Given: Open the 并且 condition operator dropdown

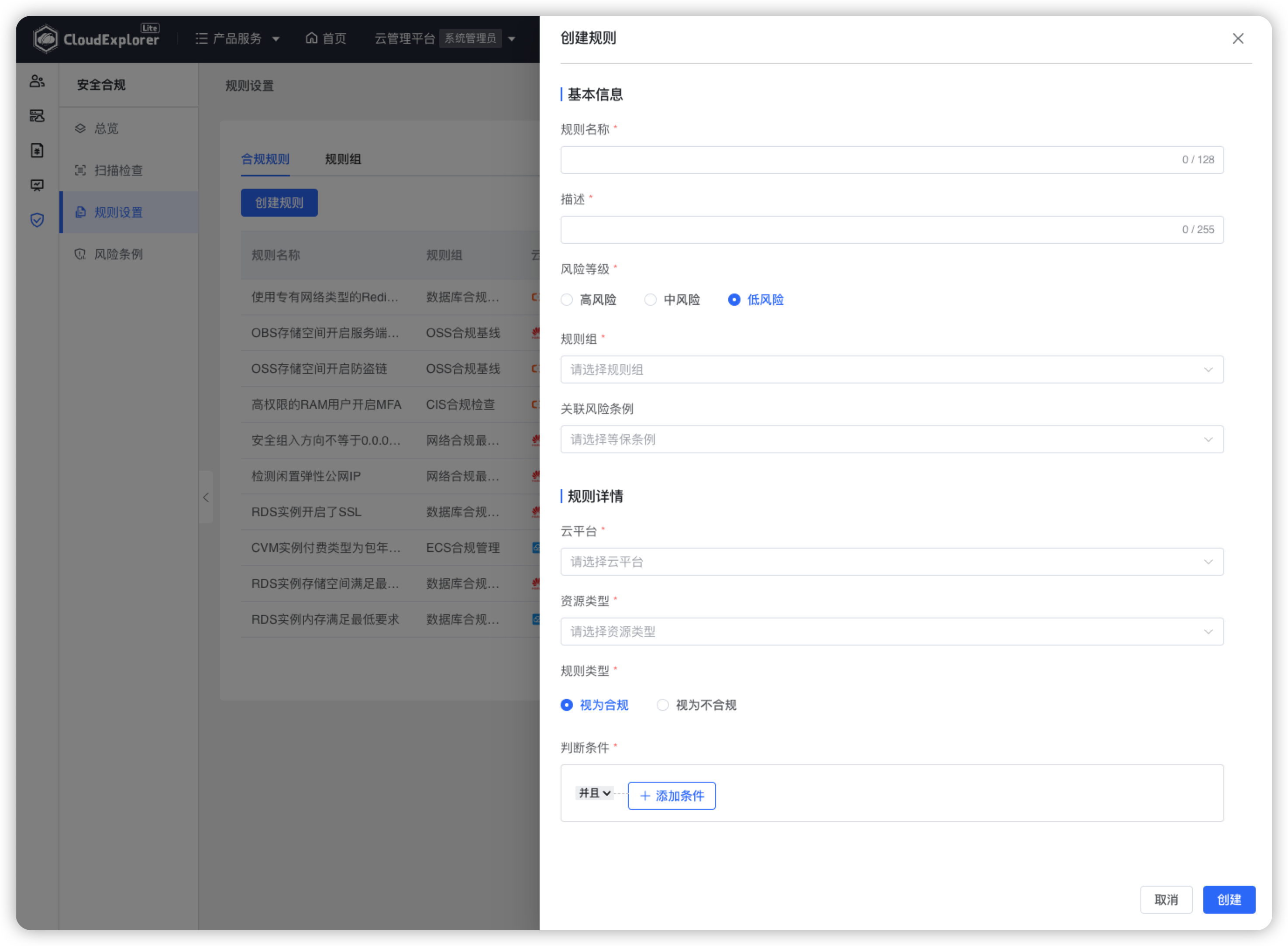Looking at the screenshot, I should tap(594, 793).
